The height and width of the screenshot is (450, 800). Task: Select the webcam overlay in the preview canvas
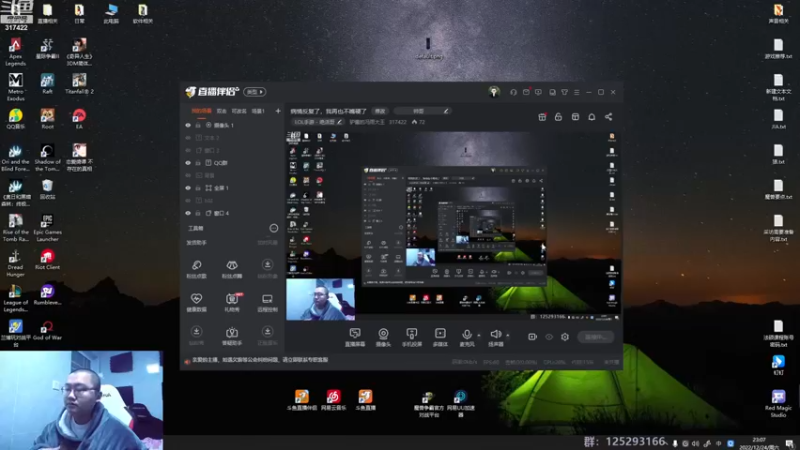click(x=320, y=299)
